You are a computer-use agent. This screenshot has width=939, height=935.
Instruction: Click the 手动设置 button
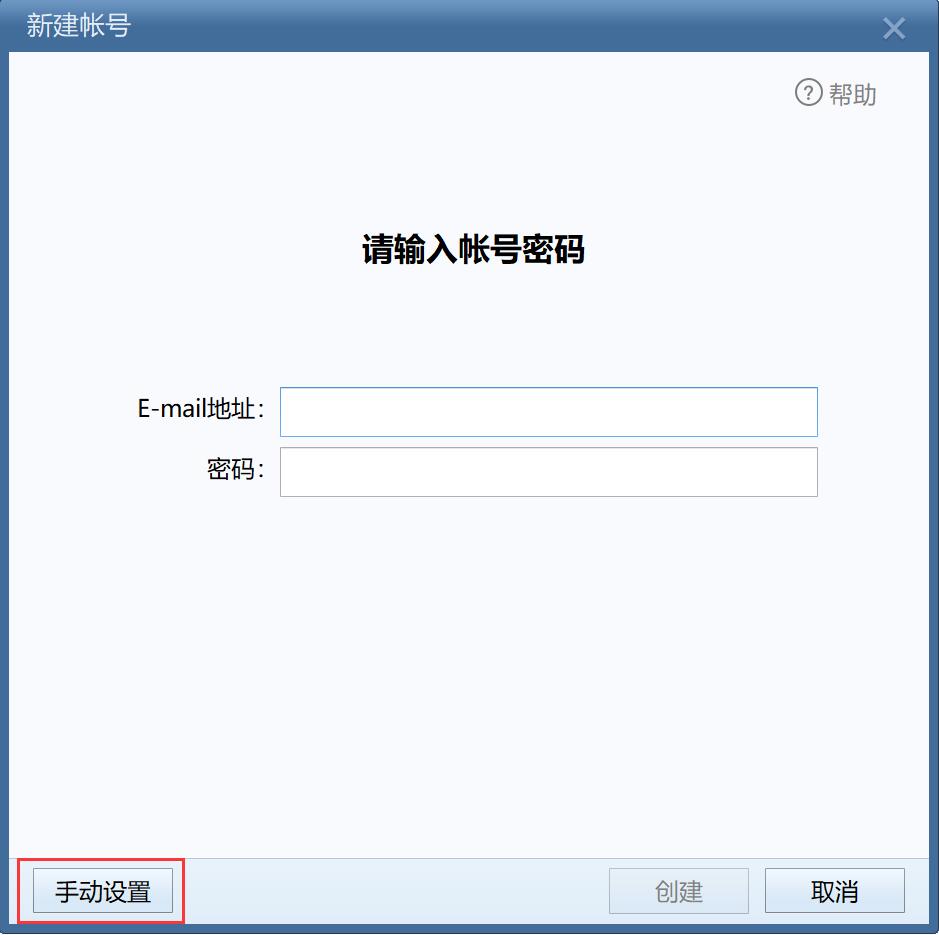pos(103,891)
